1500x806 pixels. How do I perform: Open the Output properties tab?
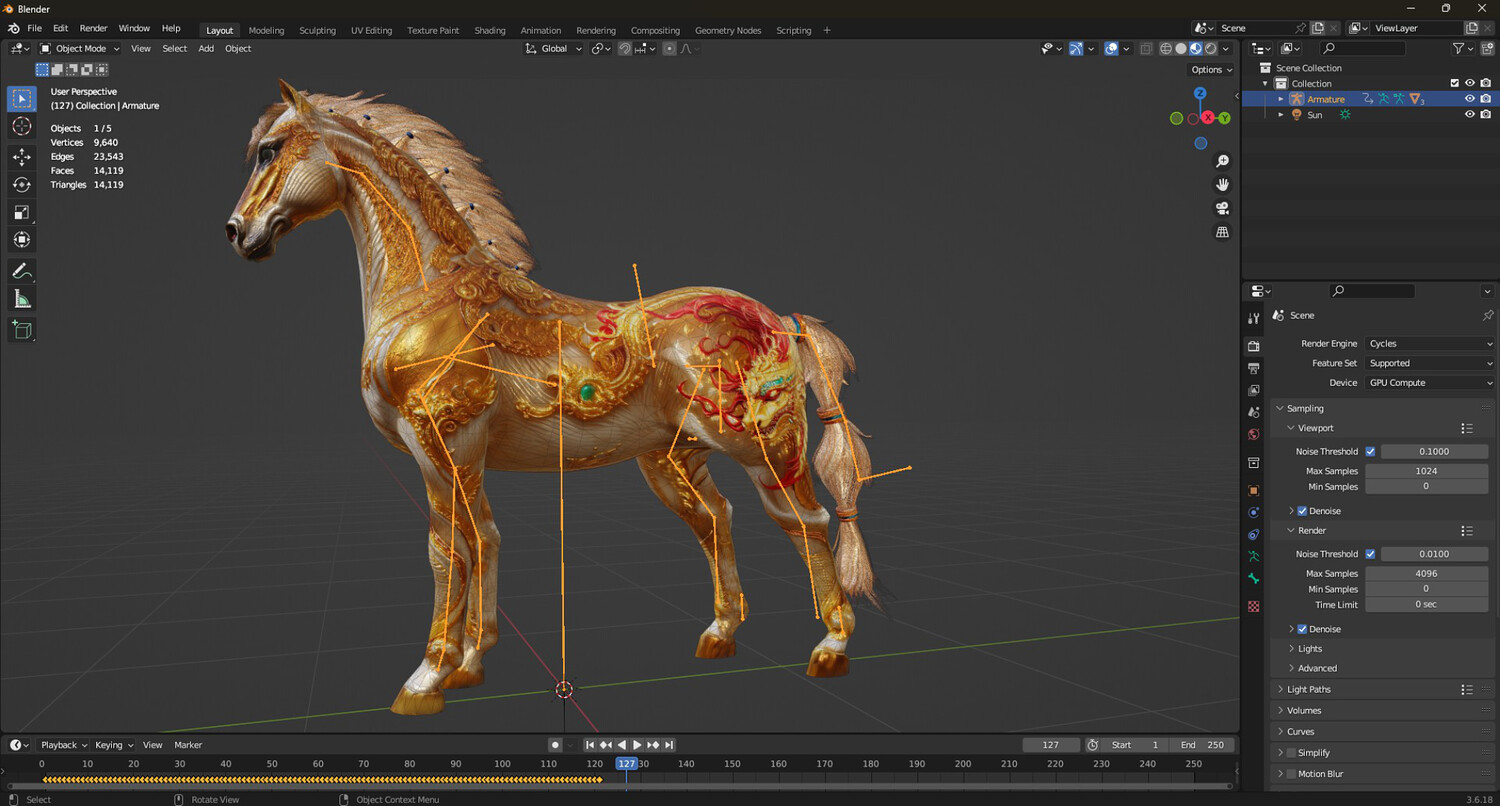pos(1254,368)
